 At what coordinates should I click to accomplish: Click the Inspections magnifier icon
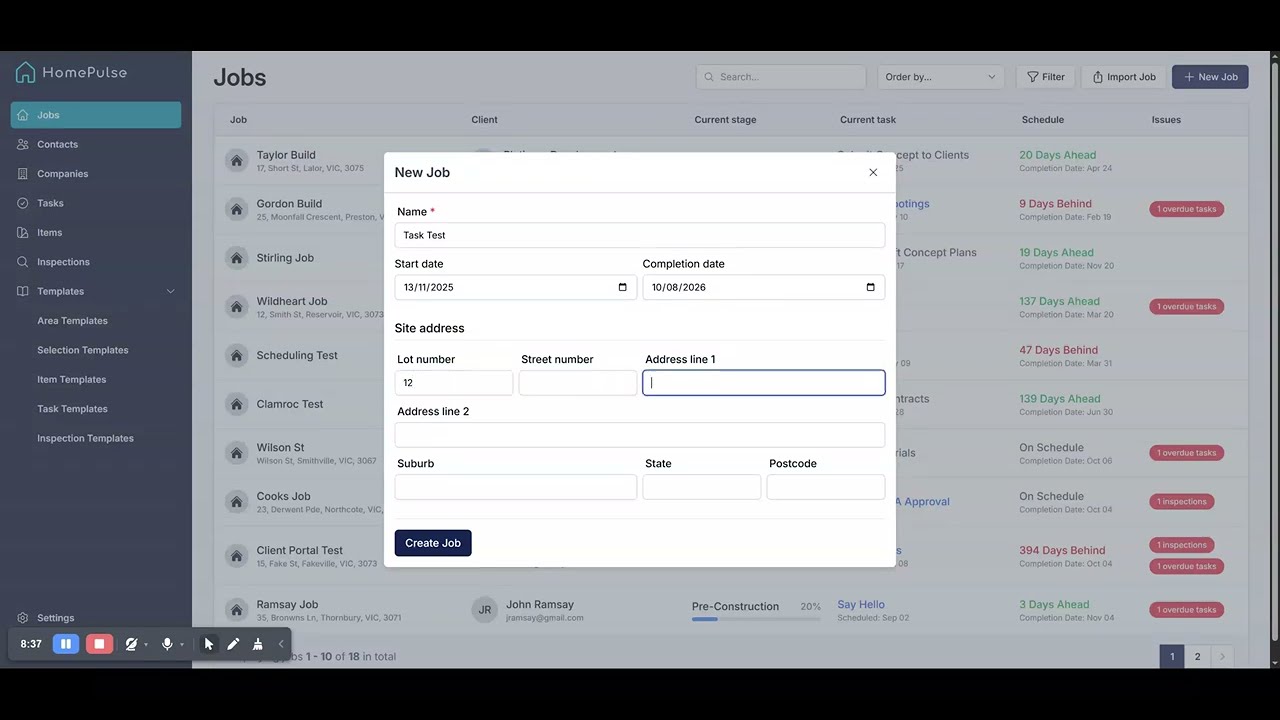[23, 262]
